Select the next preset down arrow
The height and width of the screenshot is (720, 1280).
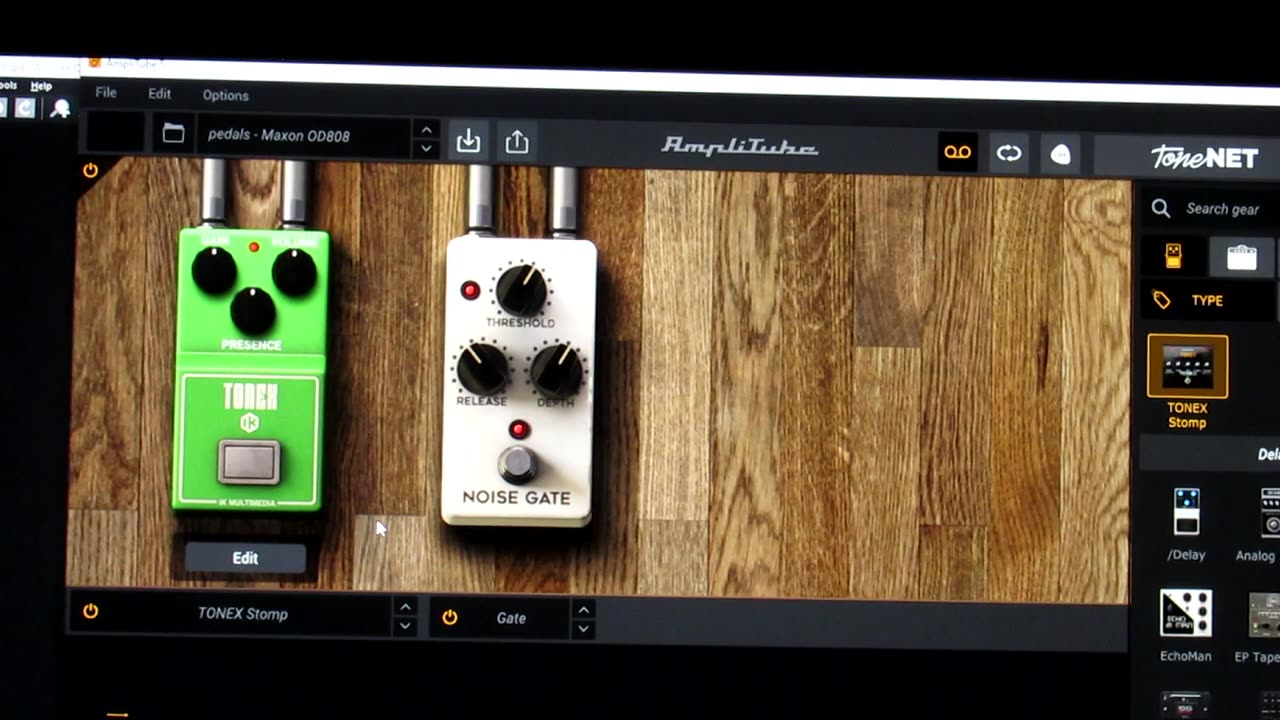click(x=426, y=148)
